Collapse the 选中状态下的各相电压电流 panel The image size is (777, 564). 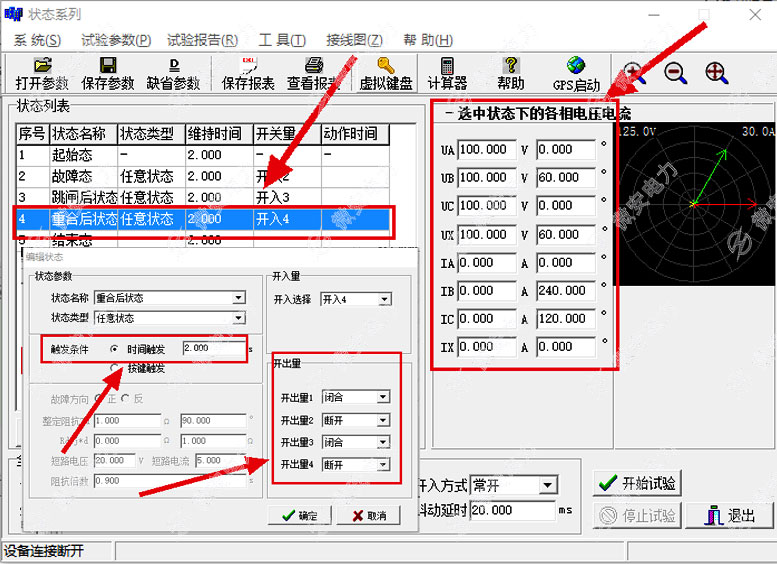pos(449,114)
